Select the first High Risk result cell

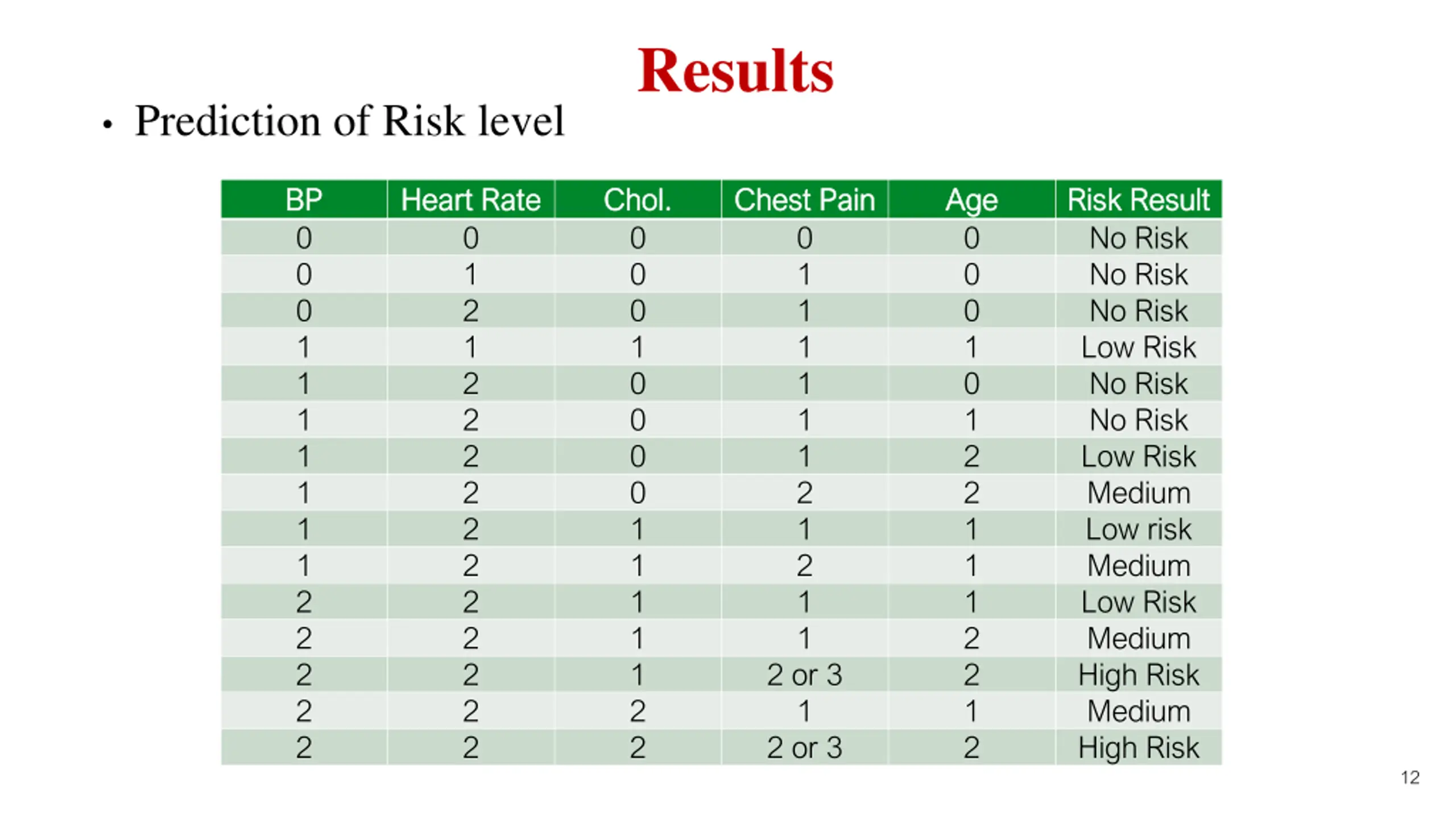tap(1139, 675)
